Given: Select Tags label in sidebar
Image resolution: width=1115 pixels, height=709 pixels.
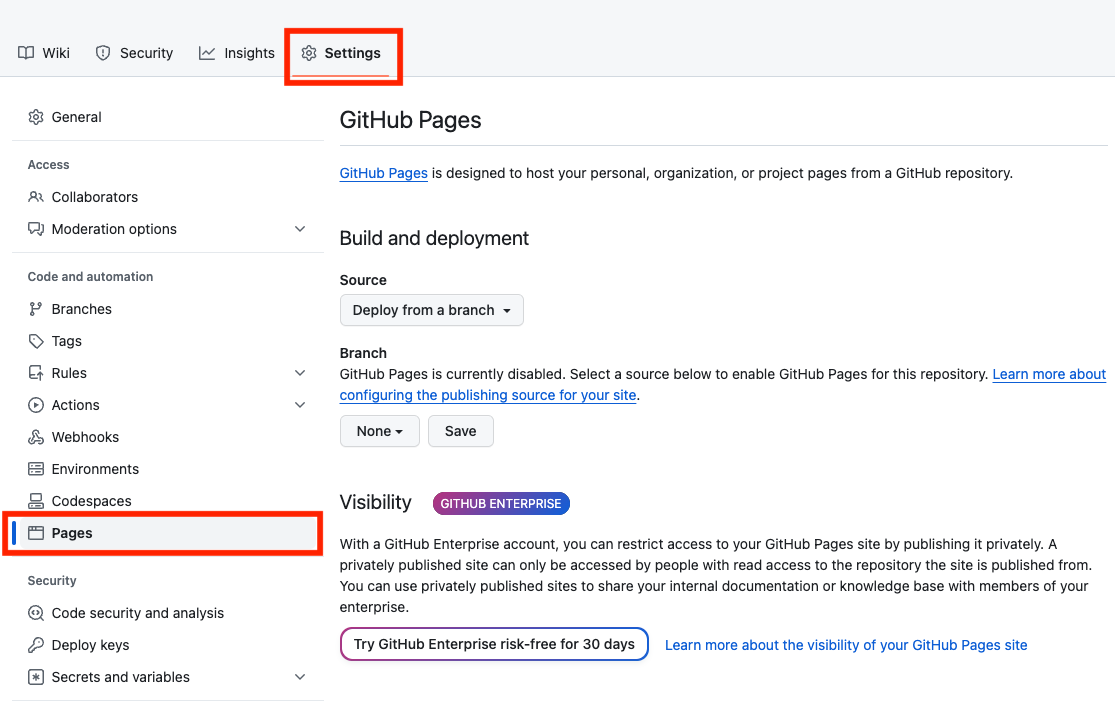Looking at the screenshot, I should point(67,341).
